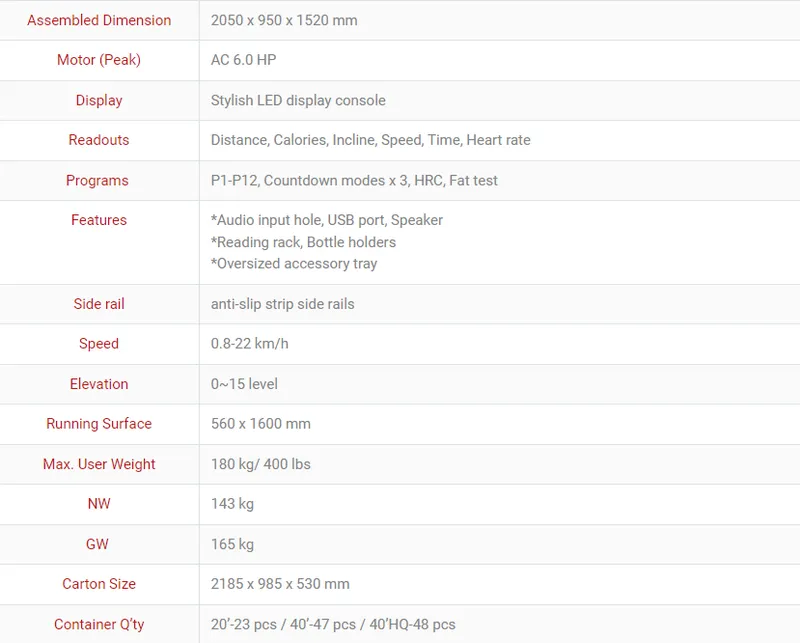Select 'anti-slip strip side rails' text
This screenshot has width=800, height=643.
pos(283,304)
